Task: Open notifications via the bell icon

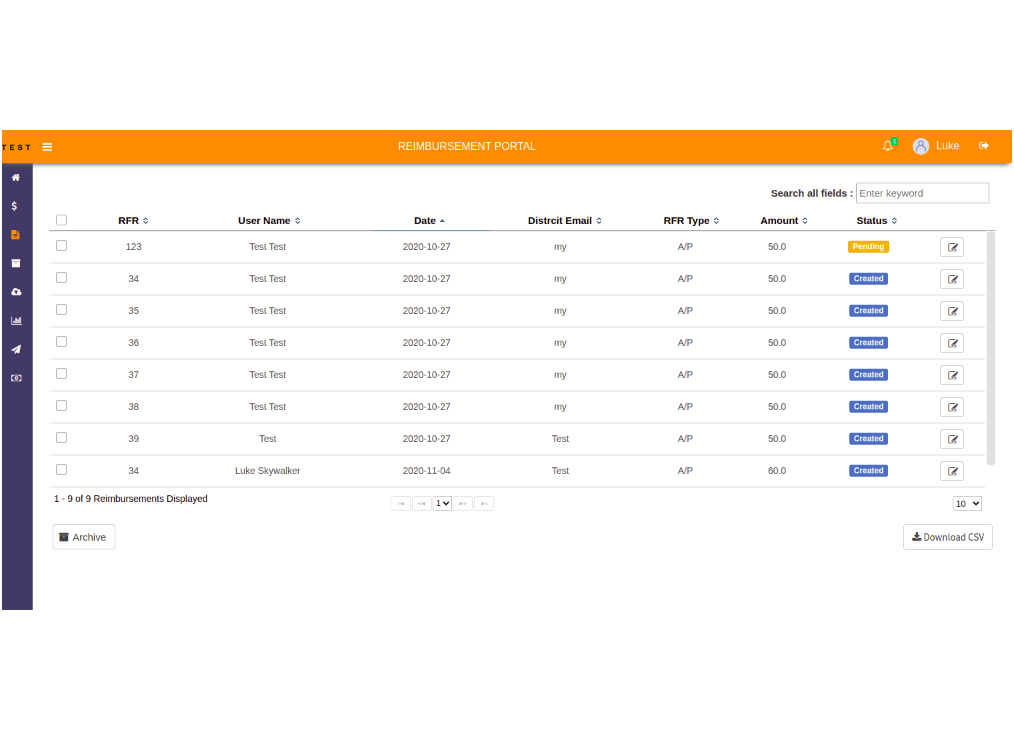Action: pos(888,146)
